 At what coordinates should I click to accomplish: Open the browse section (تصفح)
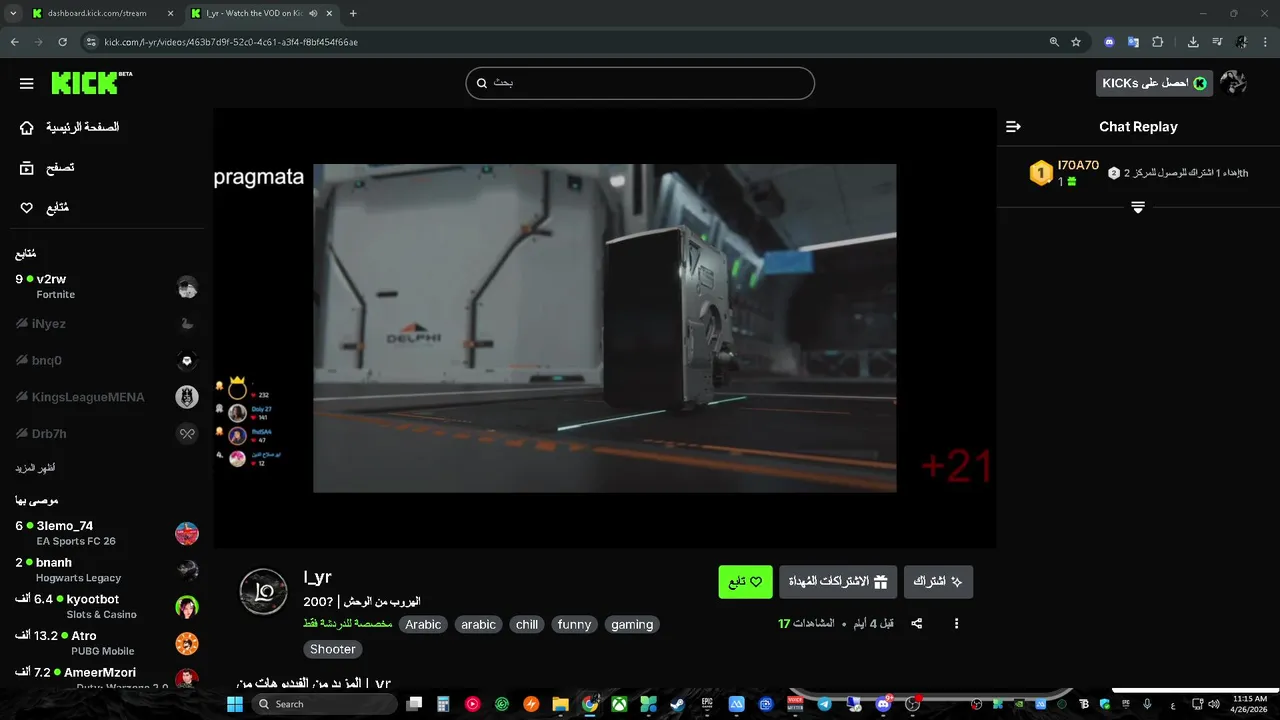pos(60,168)
